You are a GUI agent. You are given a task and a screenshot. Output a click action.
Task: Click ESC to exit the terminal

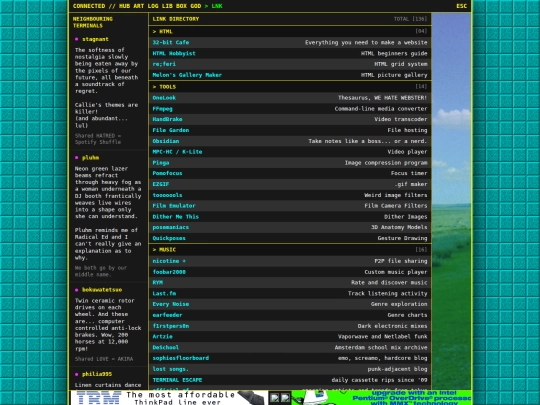[461, 6]
